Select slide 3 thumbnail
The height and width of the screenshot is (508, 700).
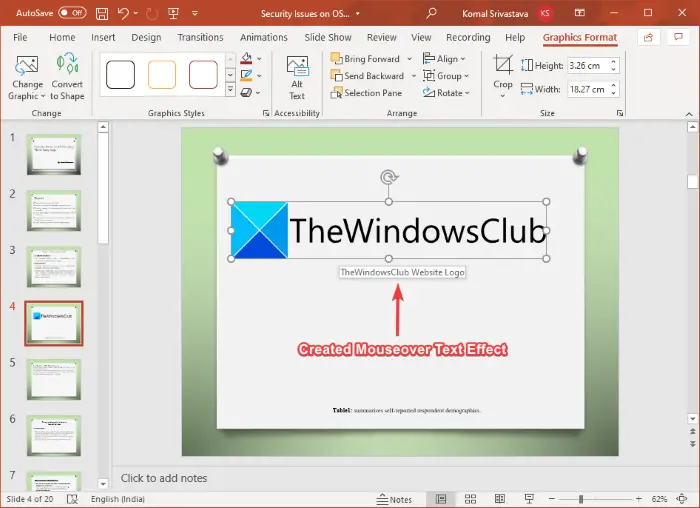pos(54,267)
